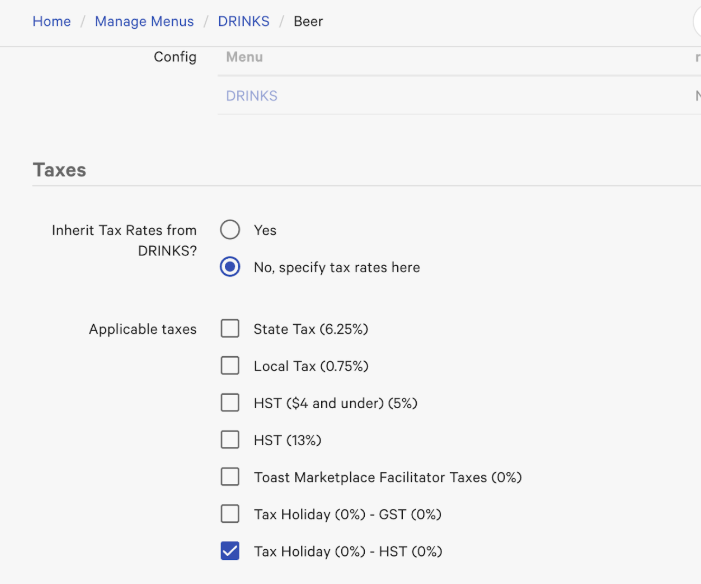The image size is (701, 584).
Task: Click the Config row label
Action: click(x=175, y=57)
